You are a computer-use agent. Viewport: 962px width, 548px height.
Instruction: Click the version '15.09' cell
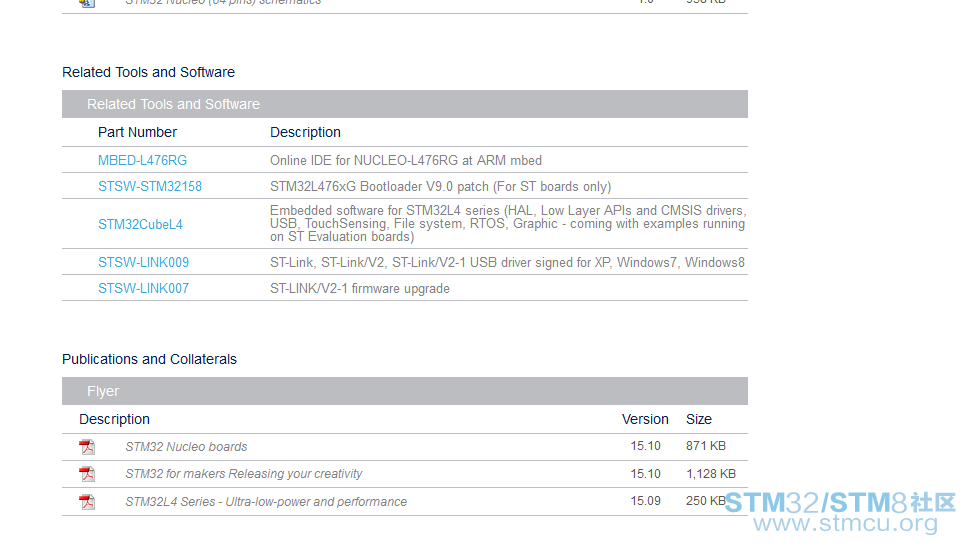point(645,501)
